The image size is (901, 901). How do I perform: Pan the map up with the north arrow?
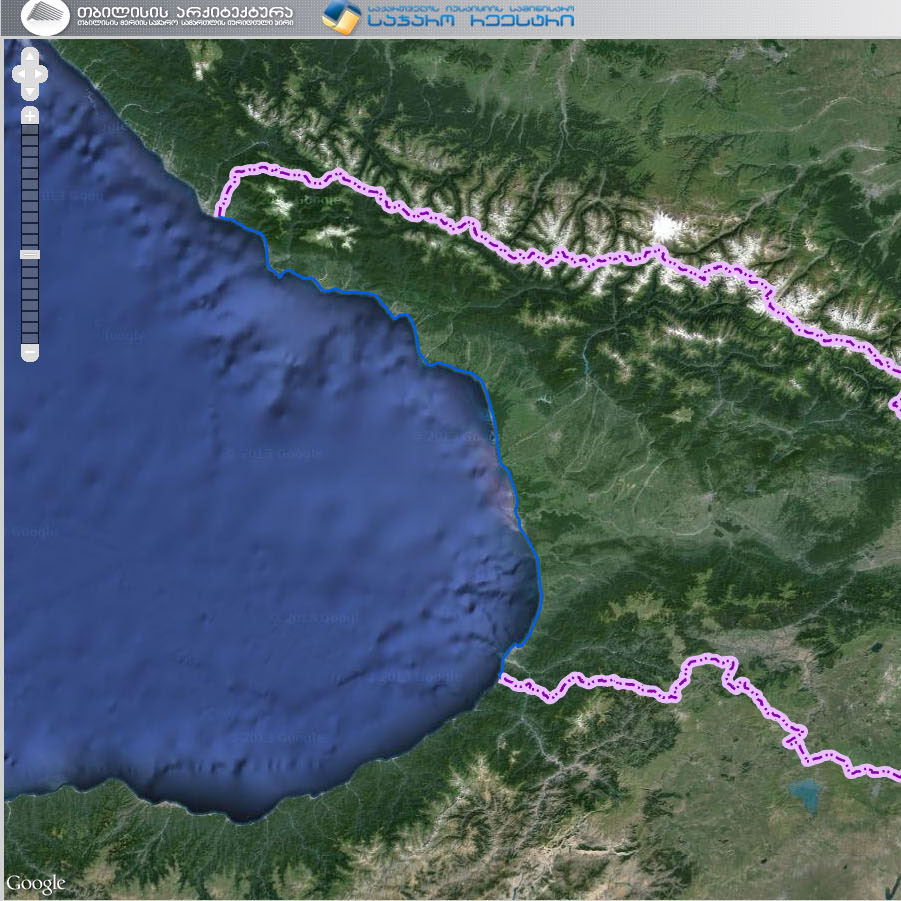click(x=30, y=56)
